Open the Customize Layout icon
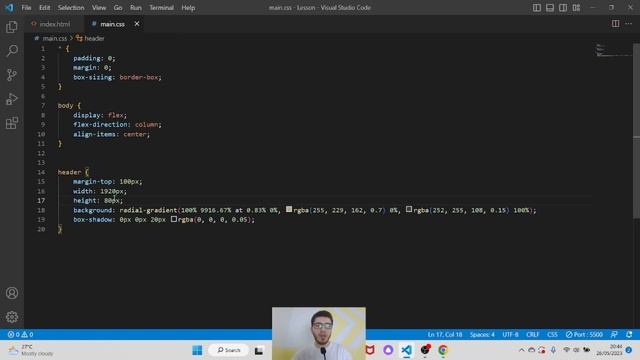Viewport: 640px width, 360px height. [x=576, y=8]
